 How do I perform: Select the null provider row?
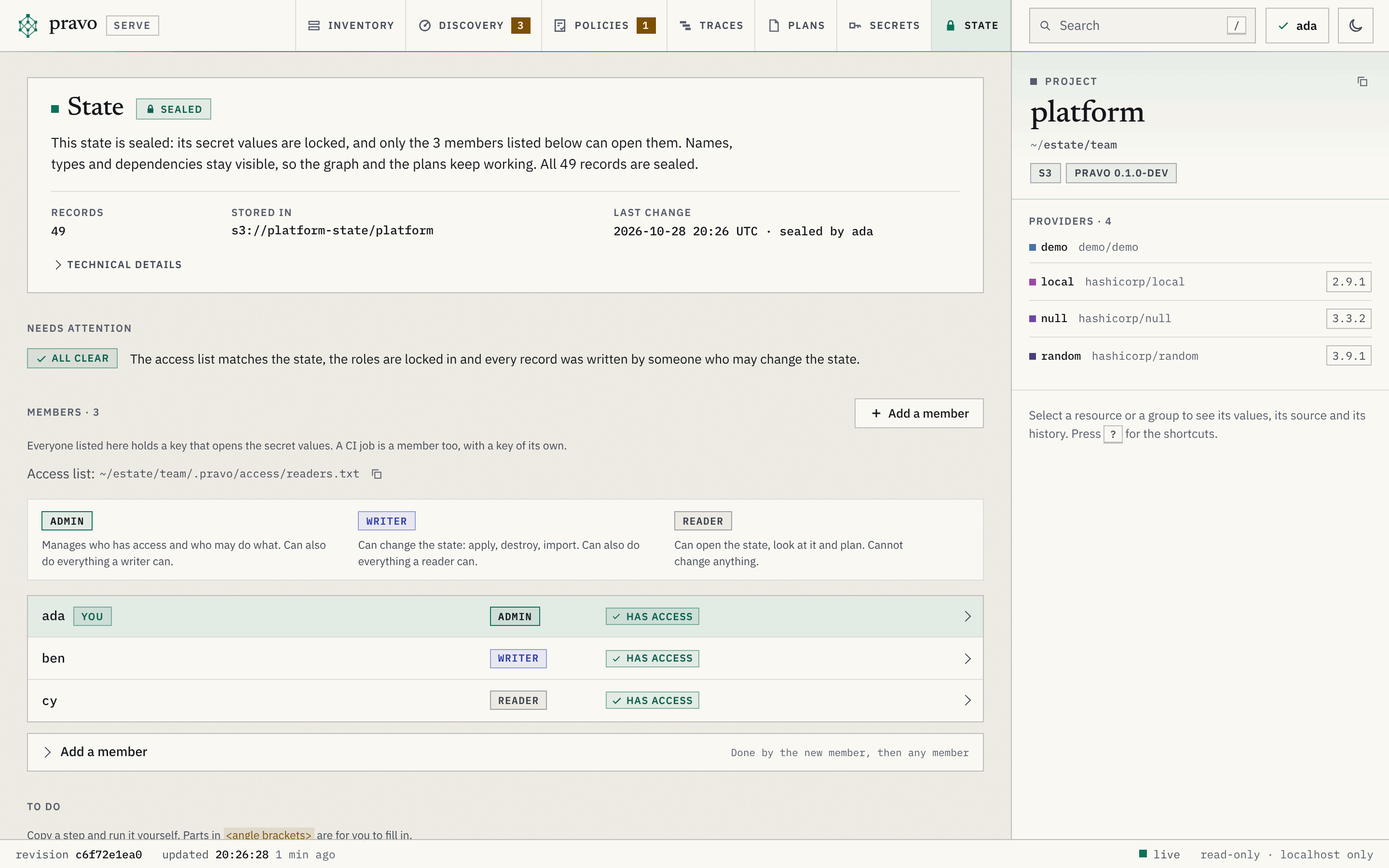tap(1199, 319)
